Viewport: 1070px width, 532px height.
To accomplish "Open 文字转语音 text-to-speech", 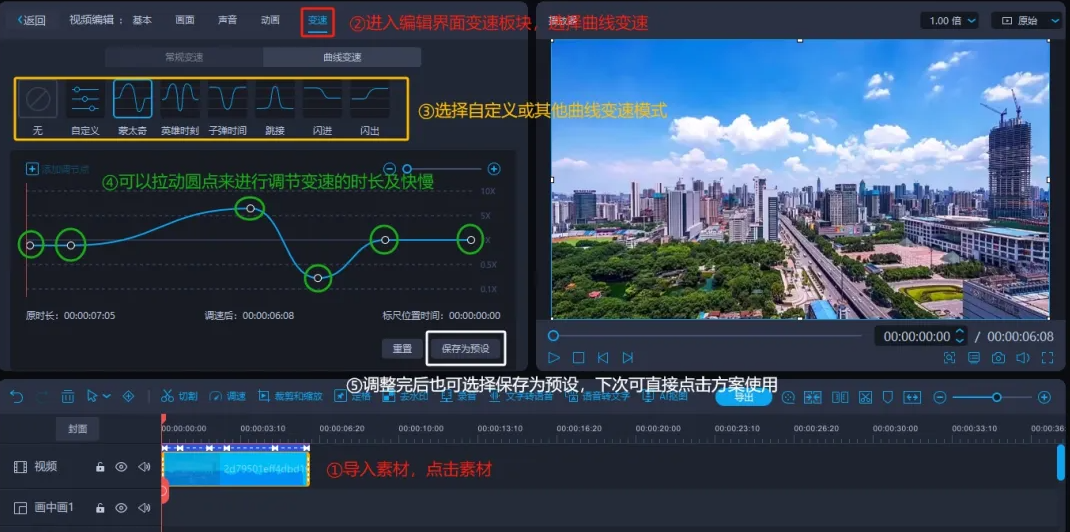I will (x=520, y=396).
